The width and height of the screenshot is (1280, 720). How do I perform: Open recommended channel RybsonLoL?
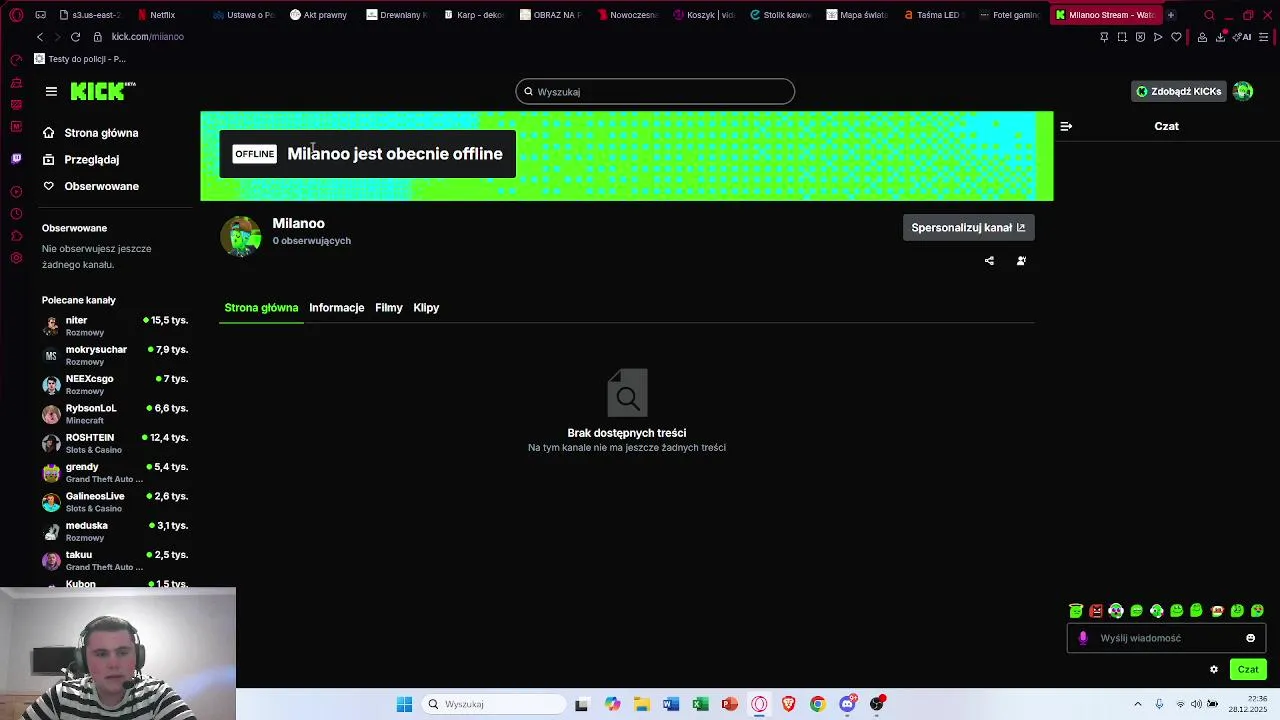pyautogui.click(x=115, y=414)
